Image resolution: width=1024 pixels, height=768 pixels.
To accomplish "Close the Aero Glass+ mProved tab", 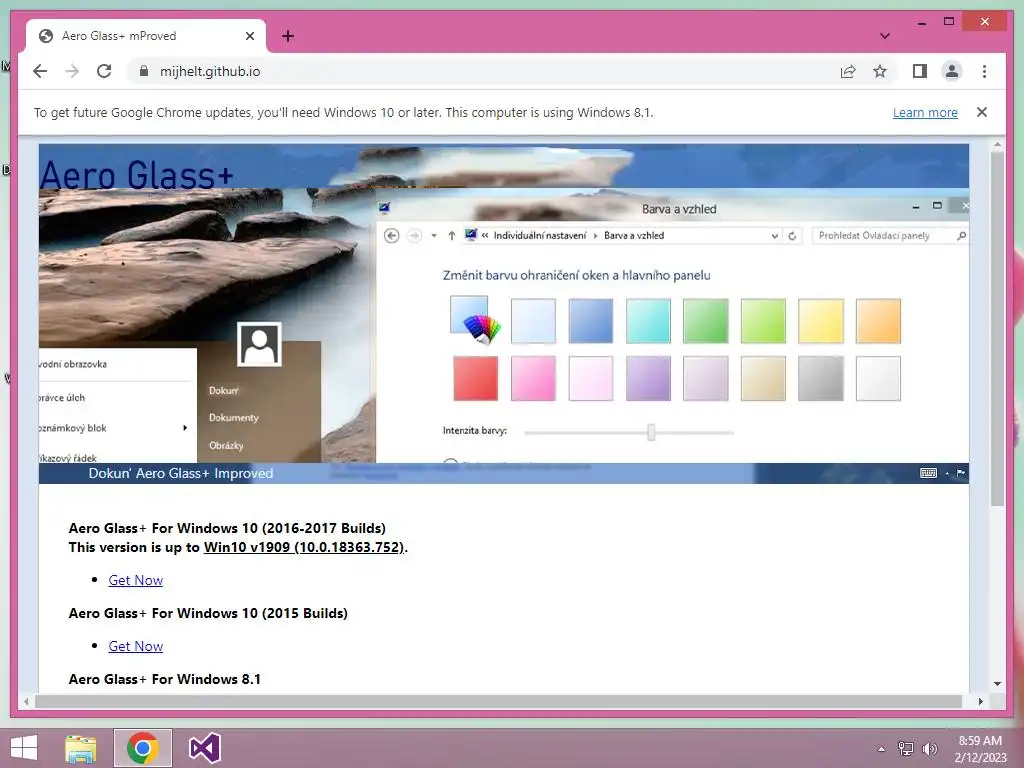I will pos(249,36).
